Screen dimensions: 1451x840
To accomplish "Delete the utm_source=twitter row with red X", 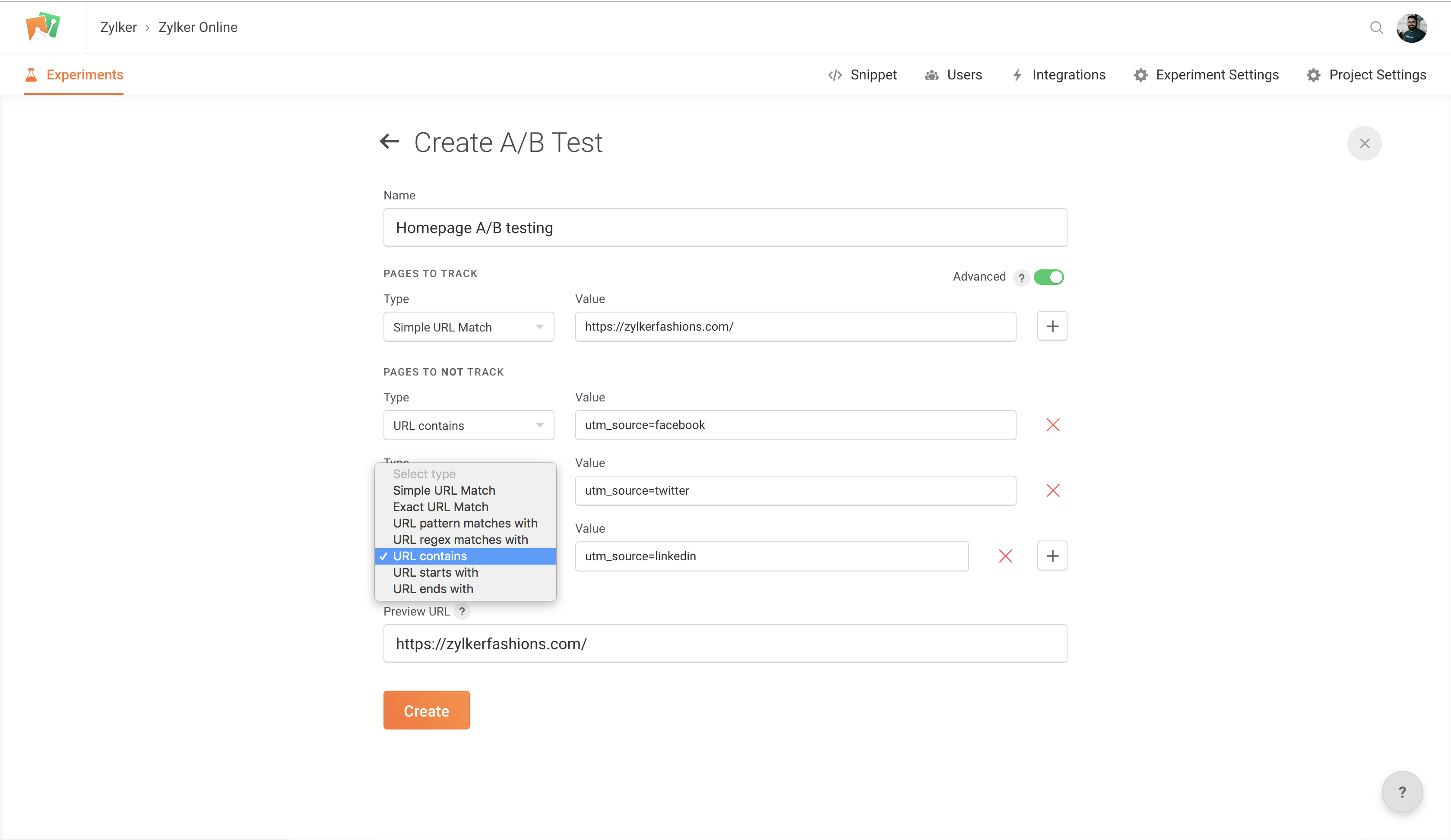I will [x=1052, y=491].
